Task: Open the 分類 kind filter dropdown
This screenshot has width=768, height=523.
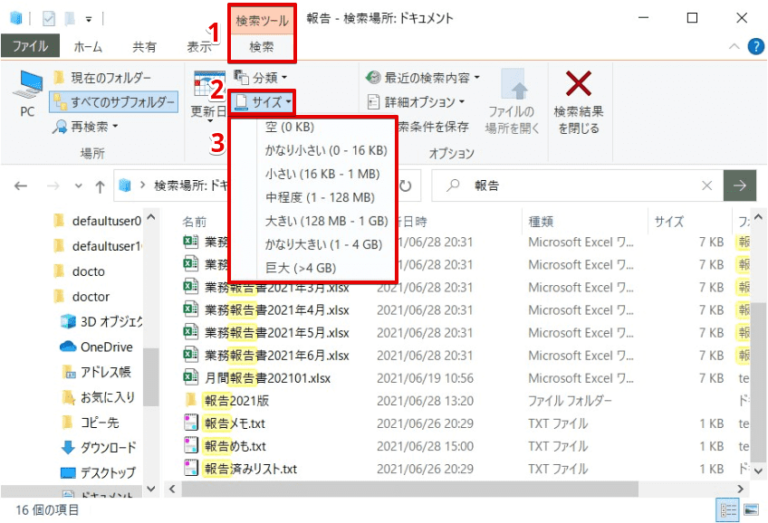Action: 261,77
